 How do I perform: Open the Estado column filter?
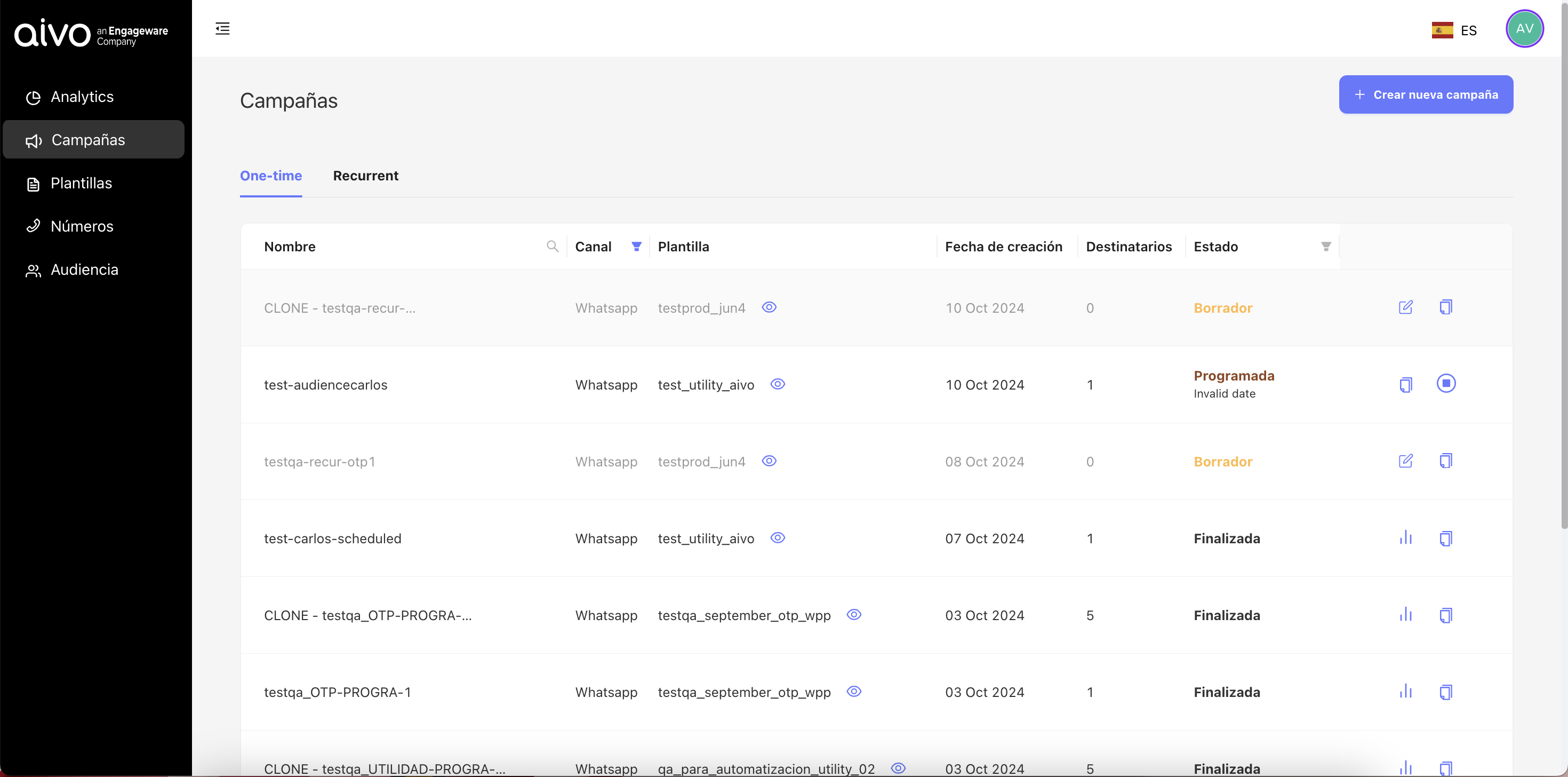(1325, 246)
